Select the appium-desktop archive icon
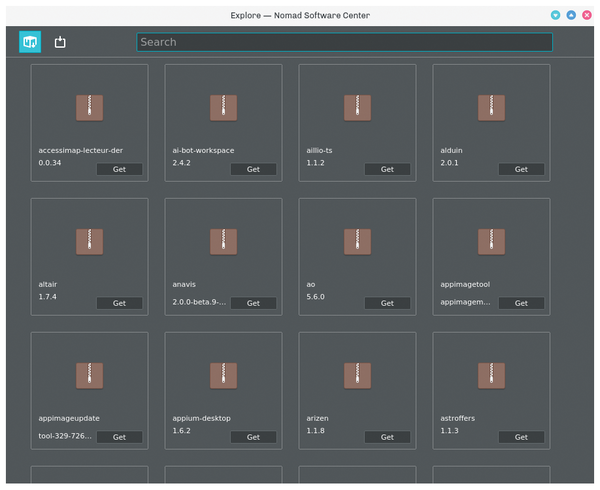600x490 pixels. click(x=223, y=376)
